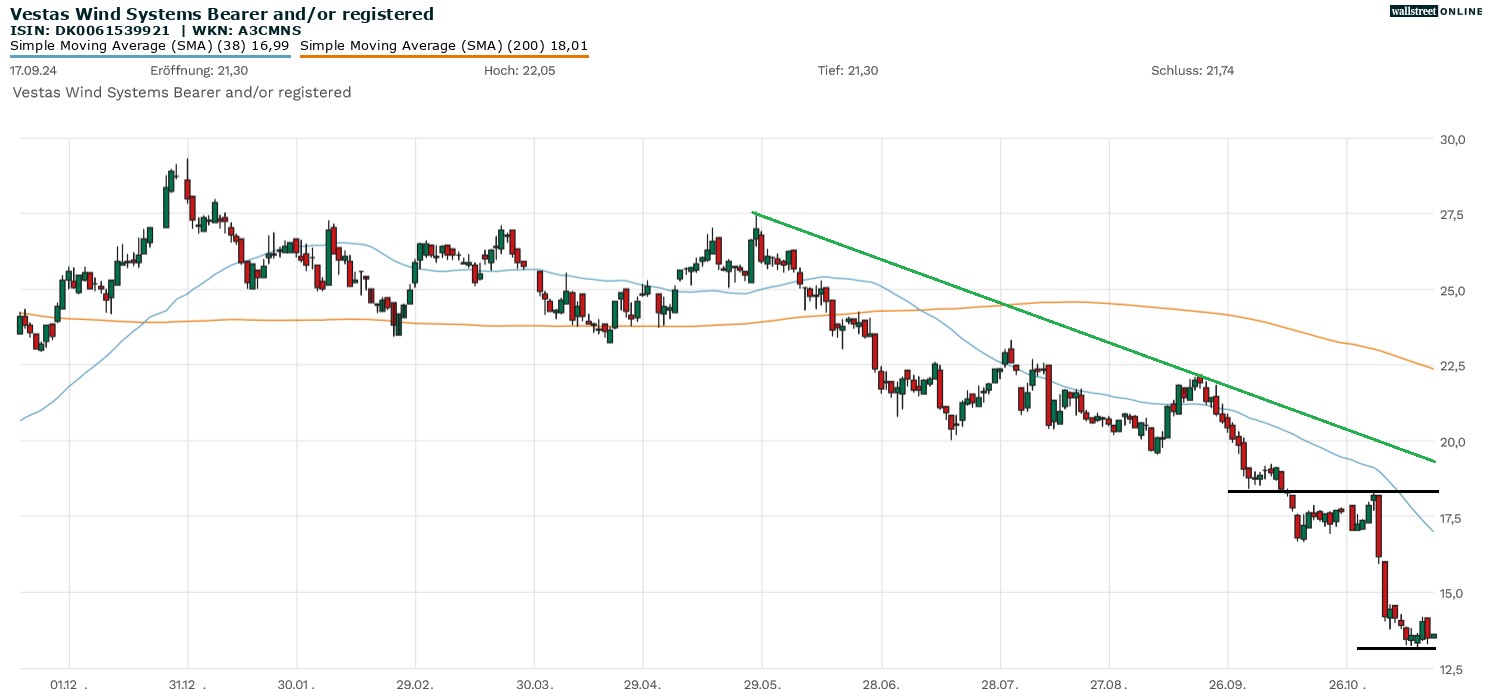Click the wallstreet ONLINE logo

1436,11
